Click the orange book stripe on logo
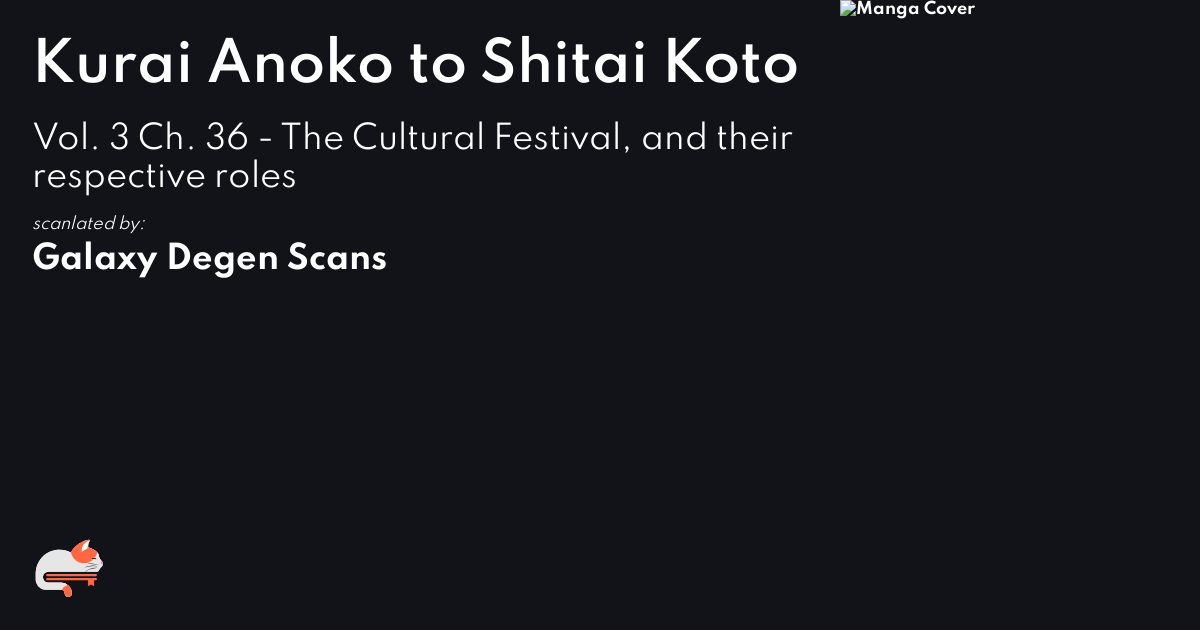The image size is (1200, 630). click(70, 577)
